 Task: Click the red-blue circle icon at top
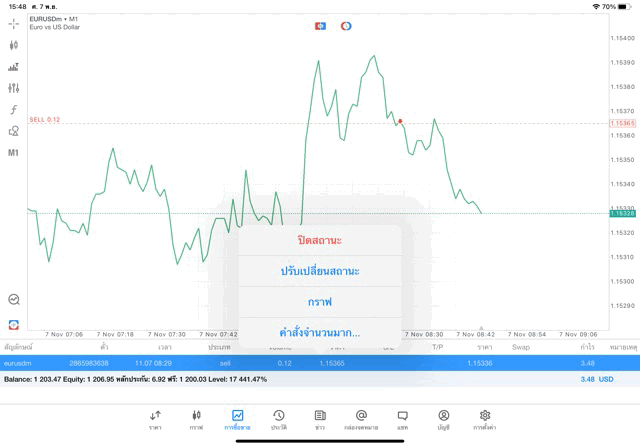click(x=346, y=26)
